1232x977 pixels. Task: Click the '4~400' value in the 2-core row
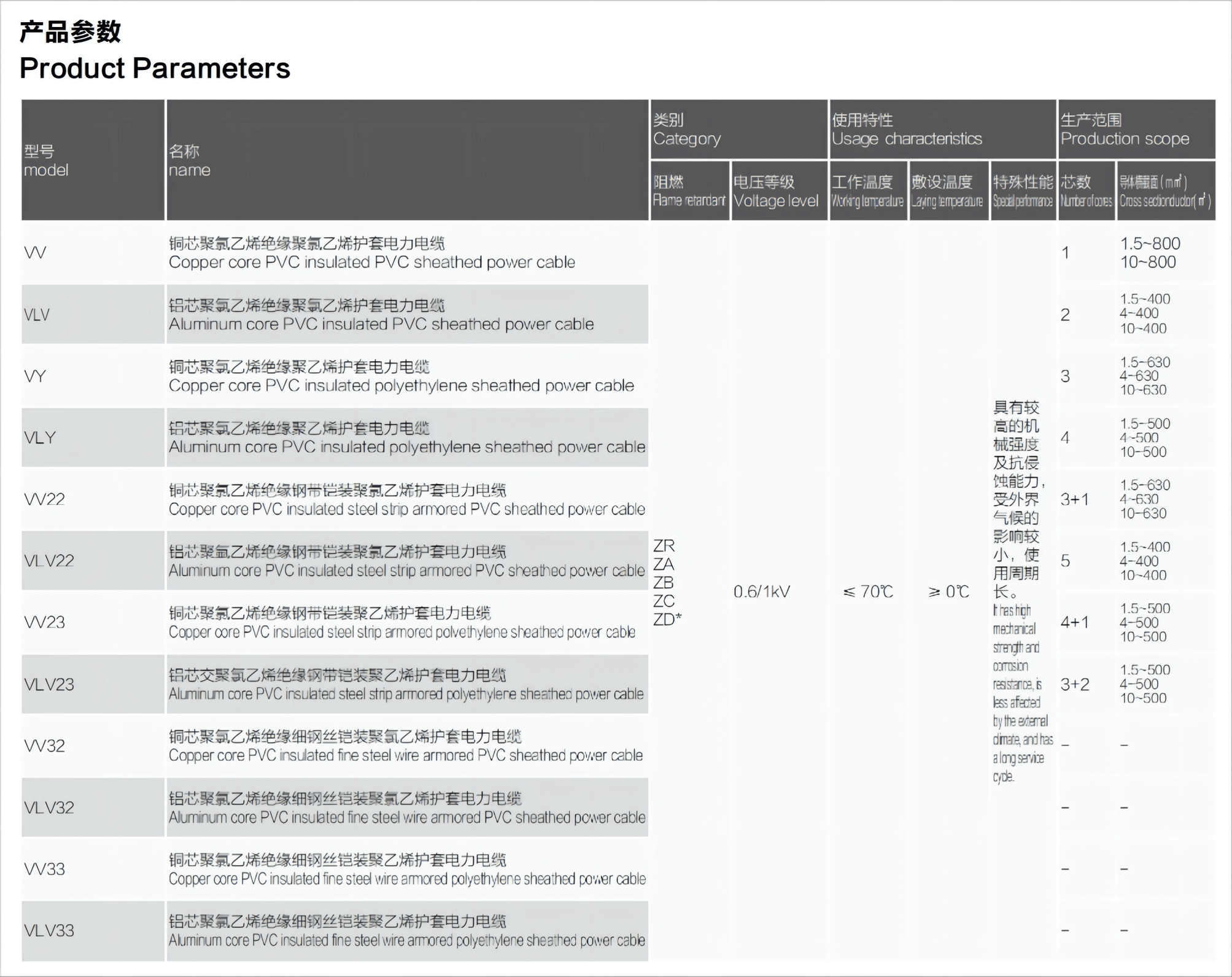pyautogui.click(x=1139, y=313)
